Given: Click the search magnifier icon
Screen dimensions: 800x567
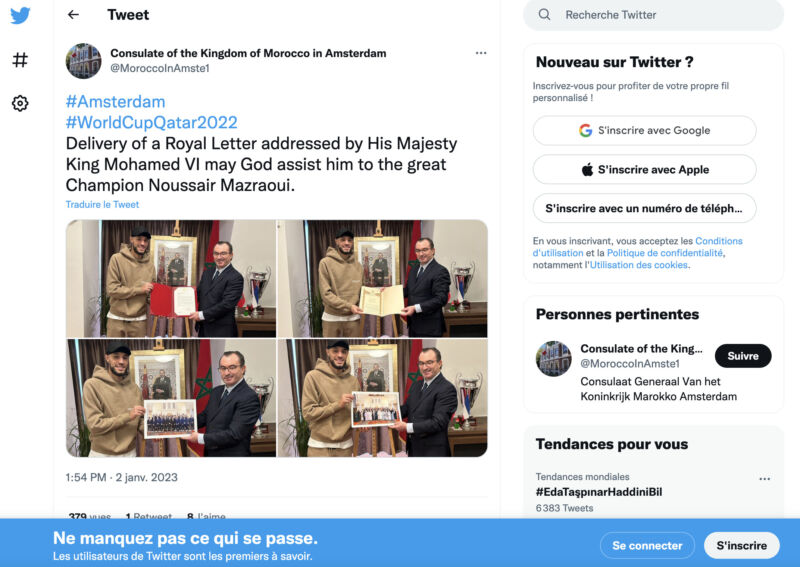Looking at the screenshot, I should (x=544, y=15).
